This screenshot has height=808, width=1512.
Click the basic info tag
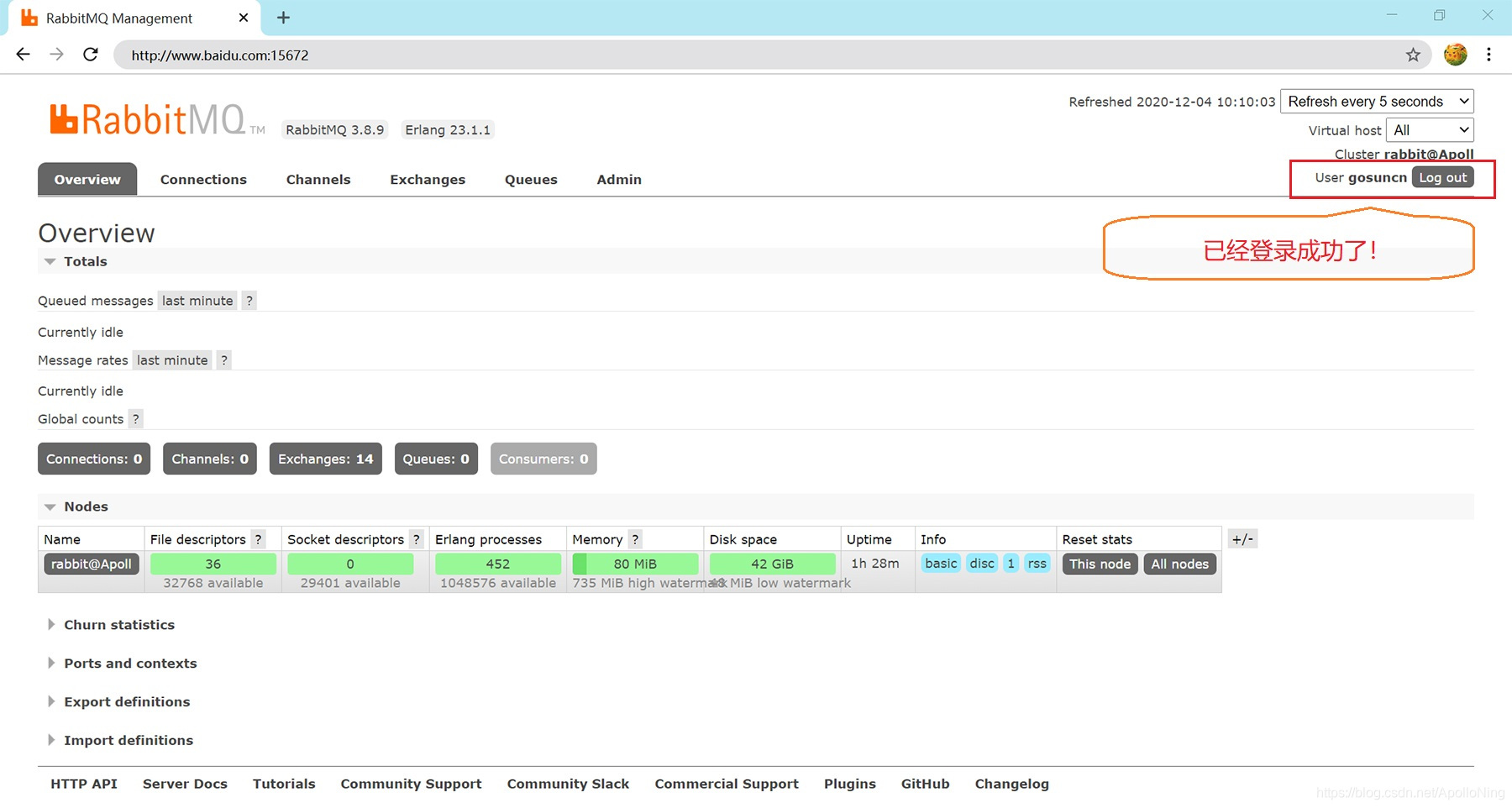point(941,564)
